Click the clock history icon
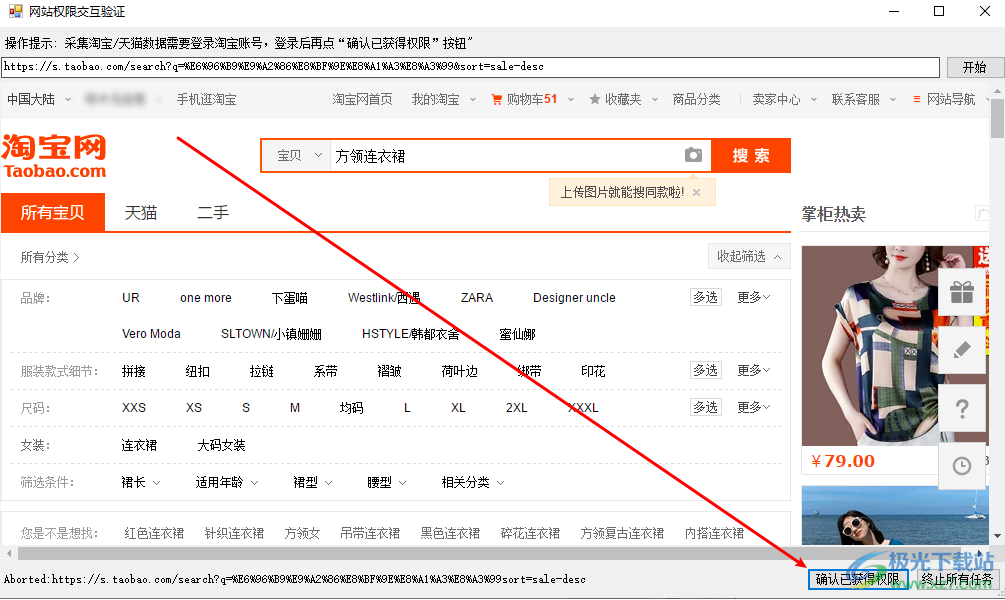Screen dimensions: 1005x600 pos(962,466)
